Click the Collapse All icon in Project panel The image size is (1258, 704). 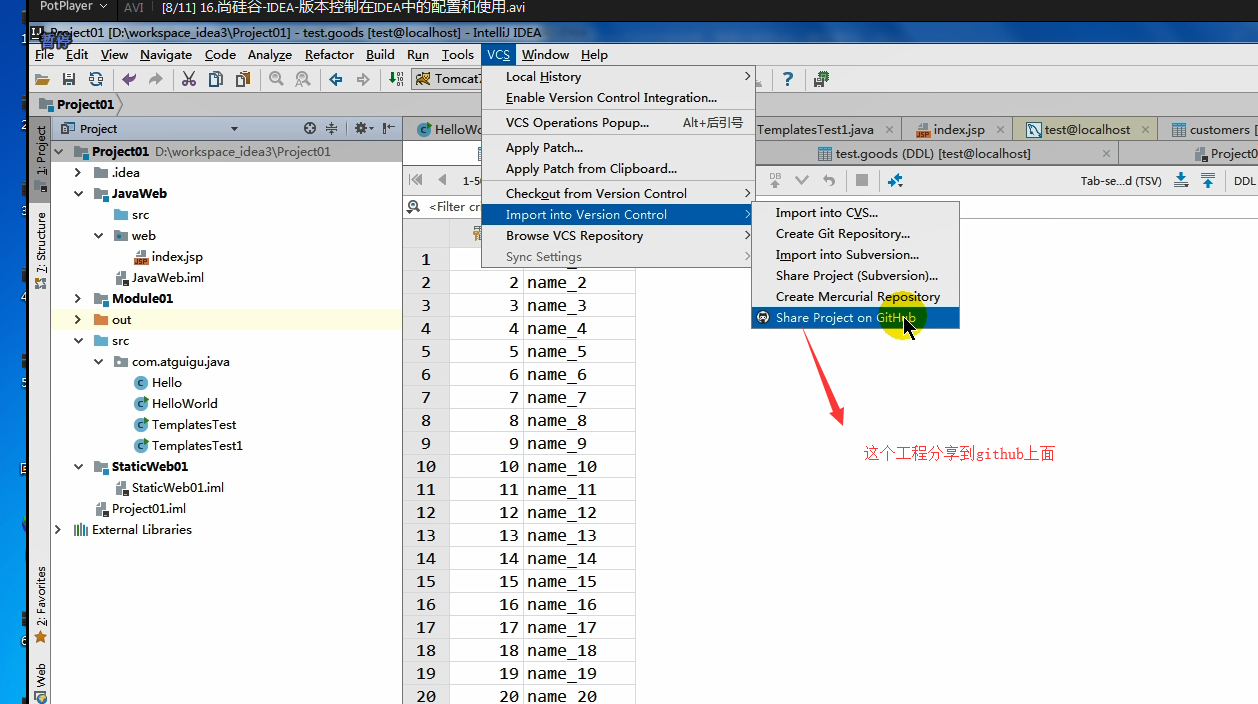(332, 128)
